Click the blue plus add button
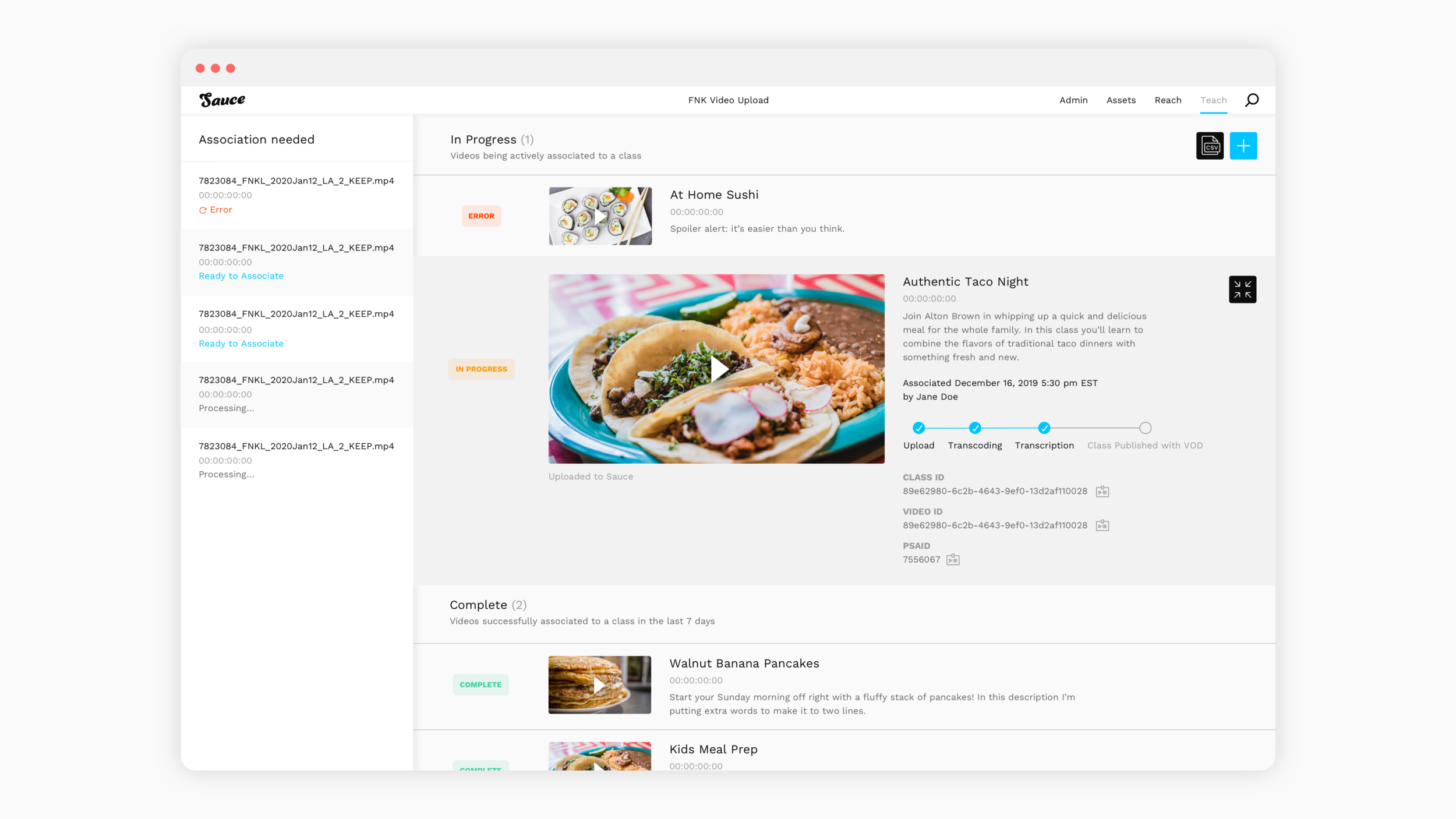 pyautogui.click(x=1243, y=146)
